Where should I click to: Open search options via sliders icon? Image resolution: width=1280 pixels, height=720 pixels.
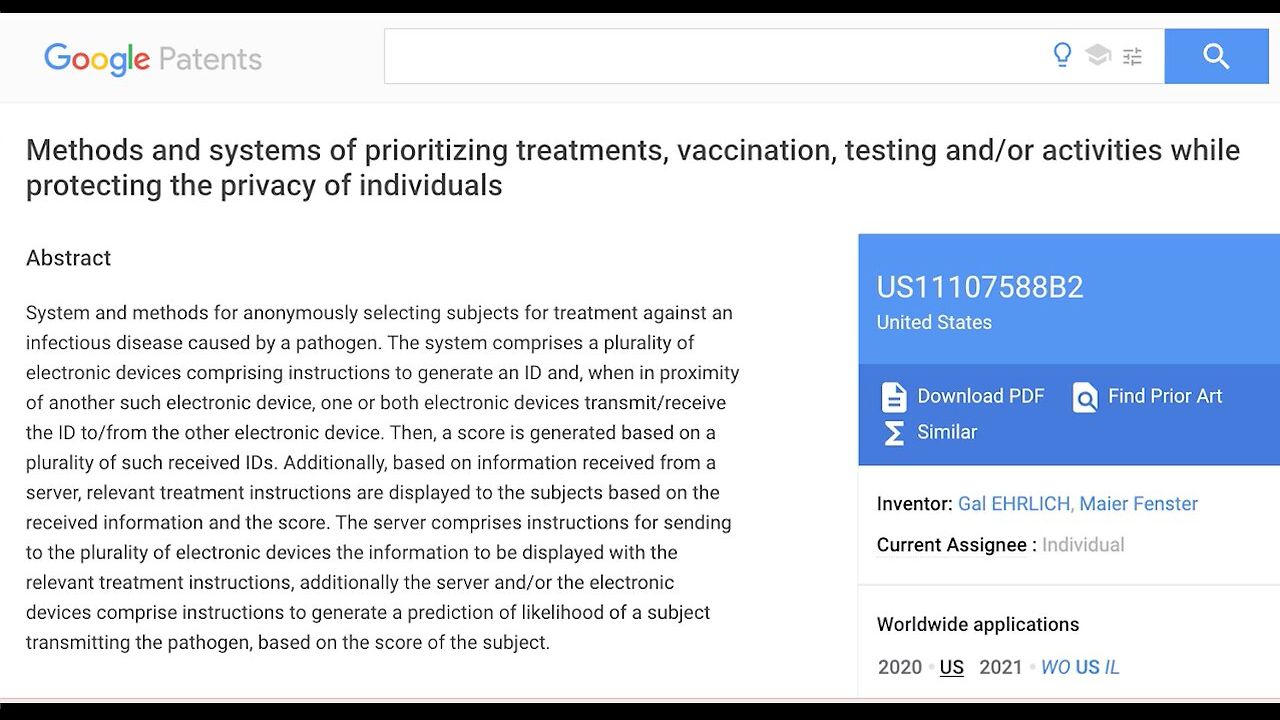point(1132,57)
